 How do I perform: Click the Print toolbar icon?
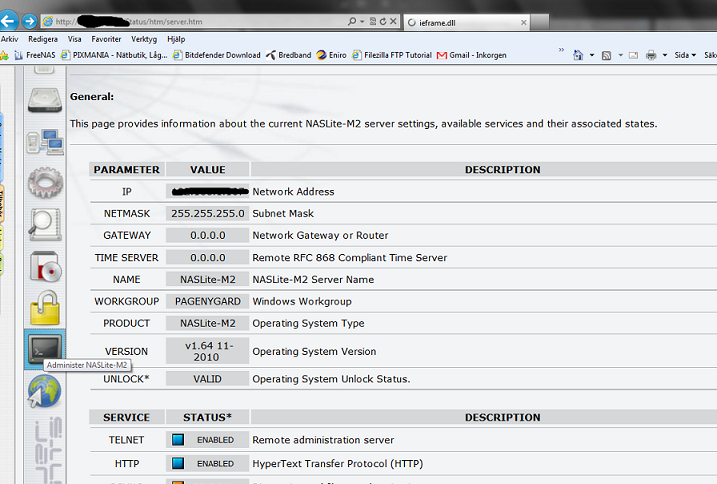[x=651, y=55]
